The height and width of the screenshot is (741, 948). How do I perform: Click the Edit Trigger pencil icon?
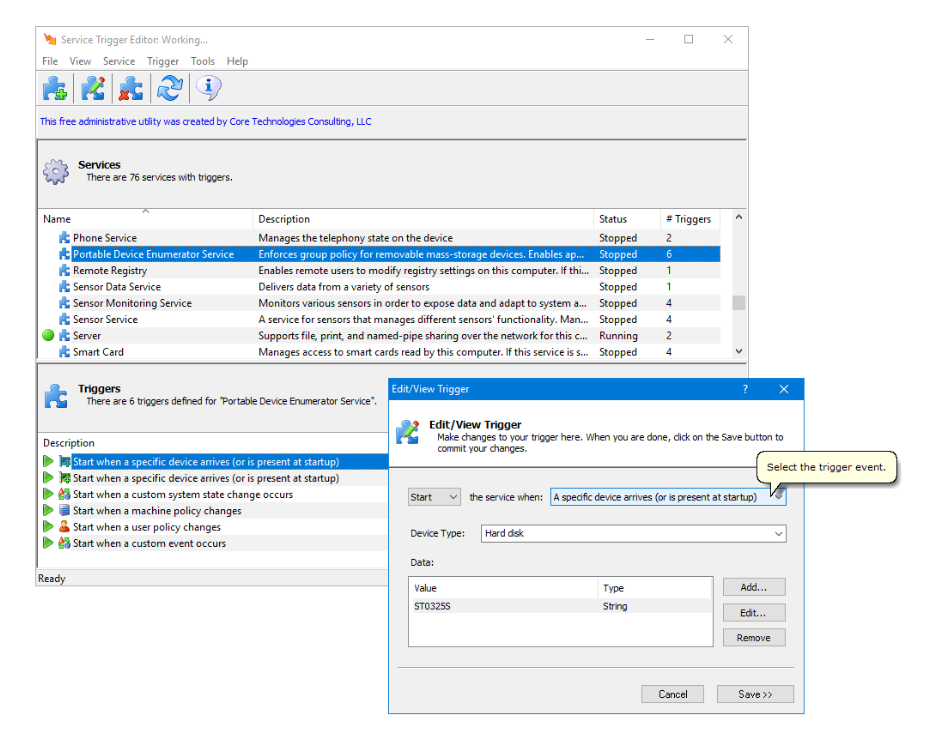(x=92, y=88)
